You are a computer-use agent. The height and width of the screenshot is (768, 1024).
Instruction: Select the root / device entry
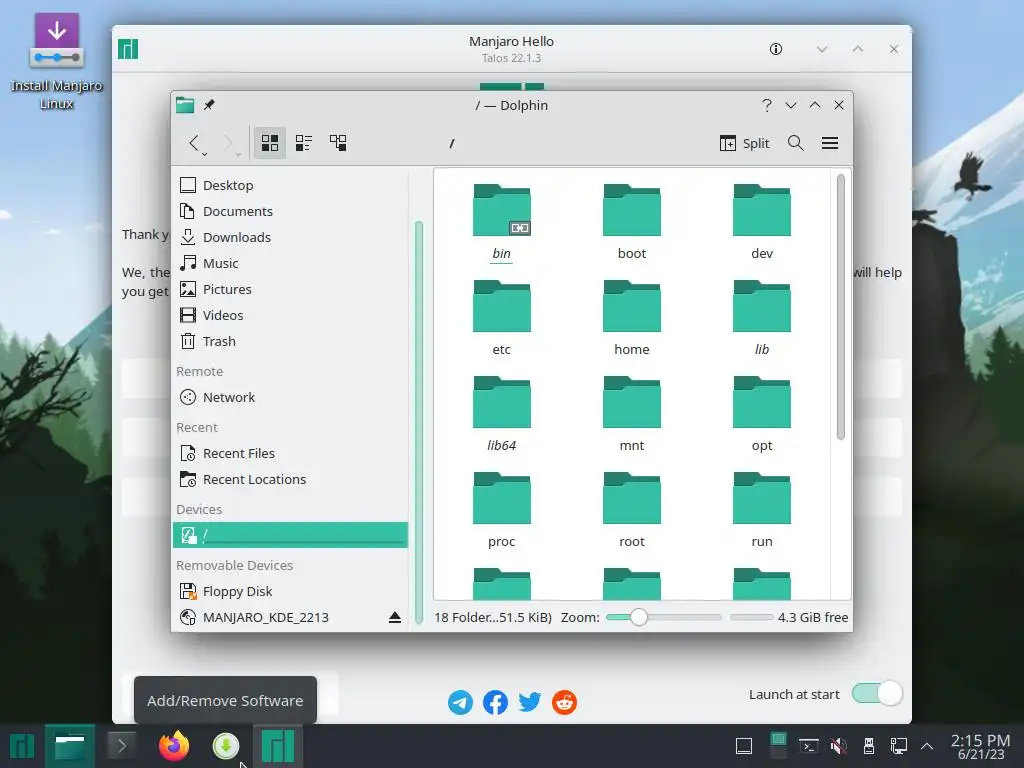[x=290, y=535]
